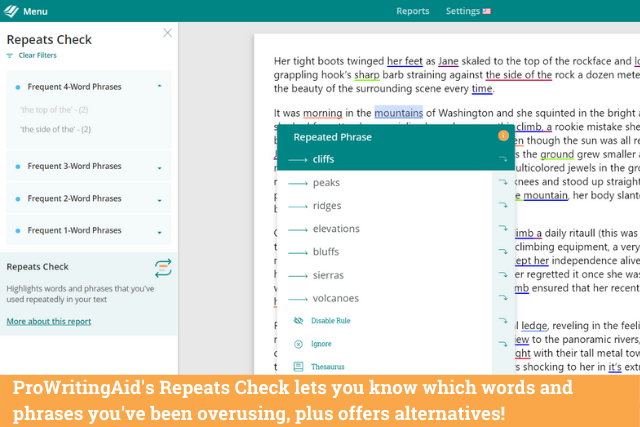Click the crossed-eye Disable Rule icon

(x=298, y=321)
